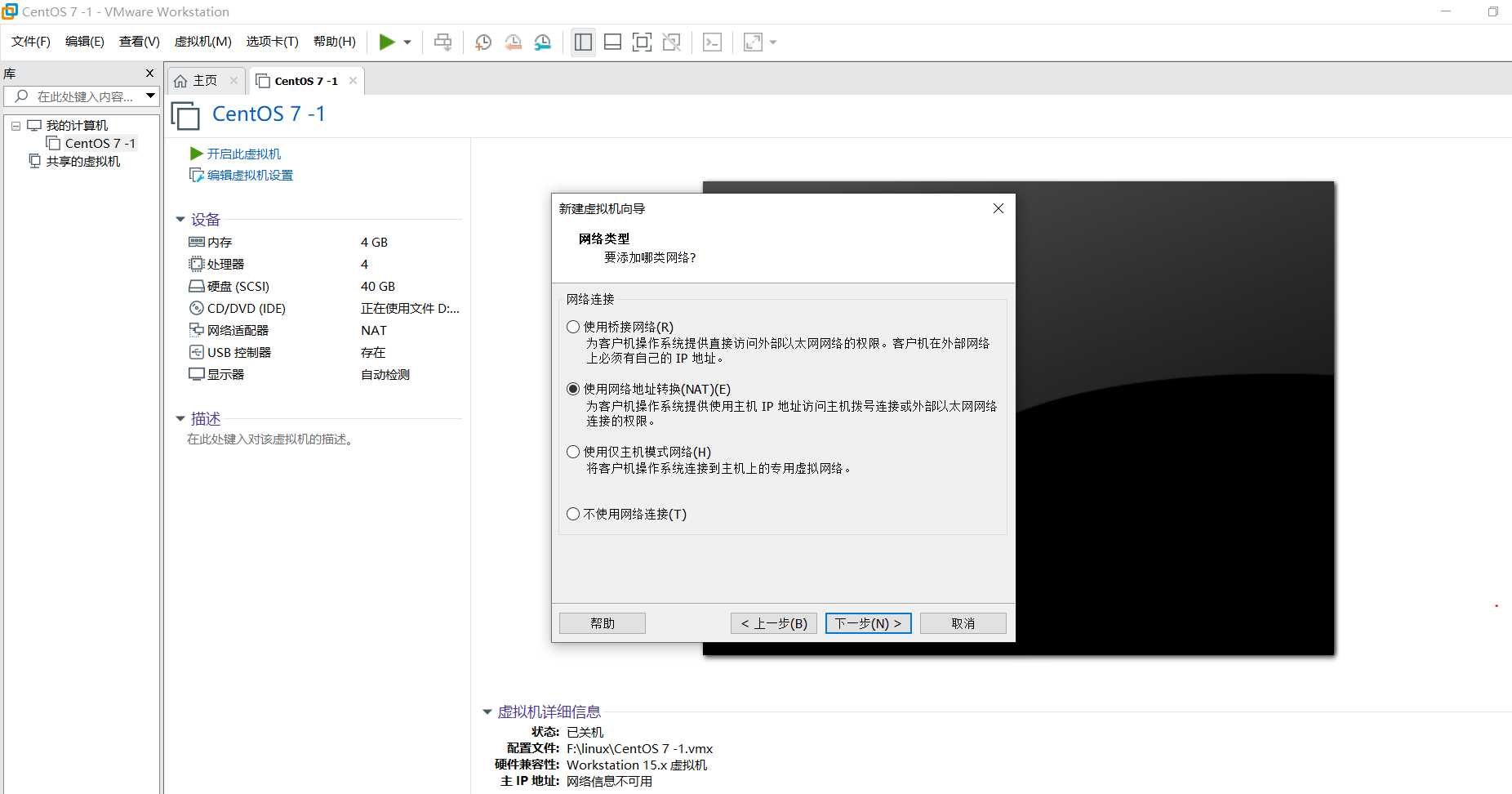
Task: Select 使用桥接网络(R) radio button
Action: coord(573,327)
